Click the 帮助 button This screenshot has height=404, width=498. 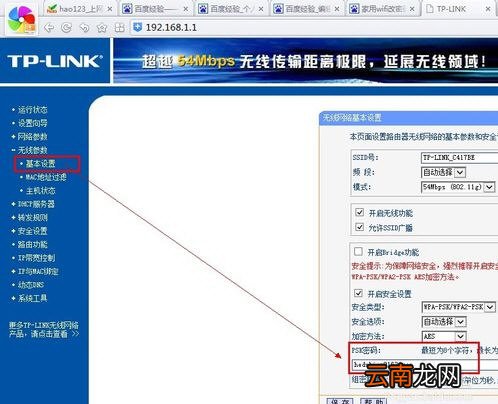pos(373,401)
